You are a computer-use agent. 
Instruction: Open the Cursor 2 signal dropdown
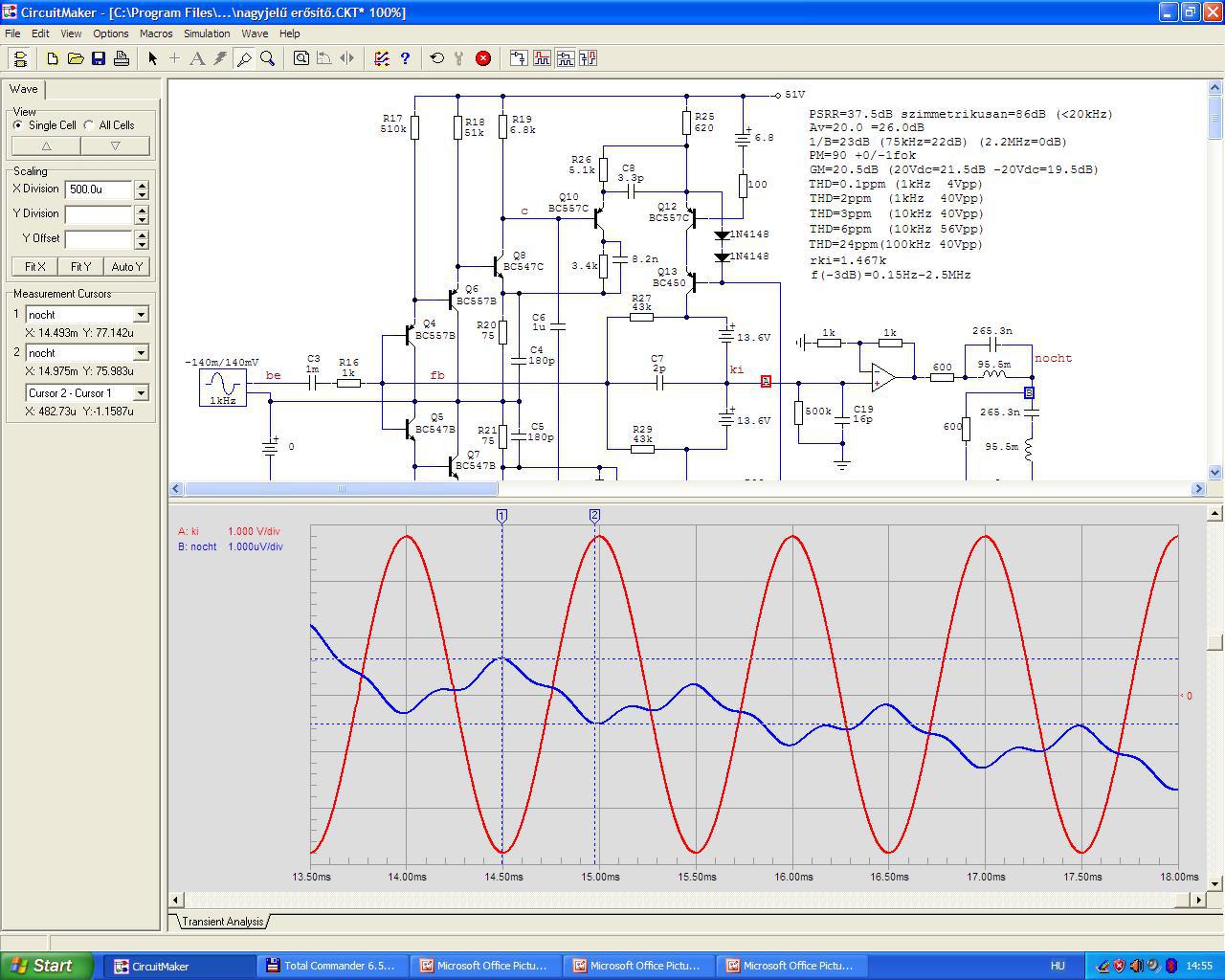pyautogui.click(x=141, y=353)
